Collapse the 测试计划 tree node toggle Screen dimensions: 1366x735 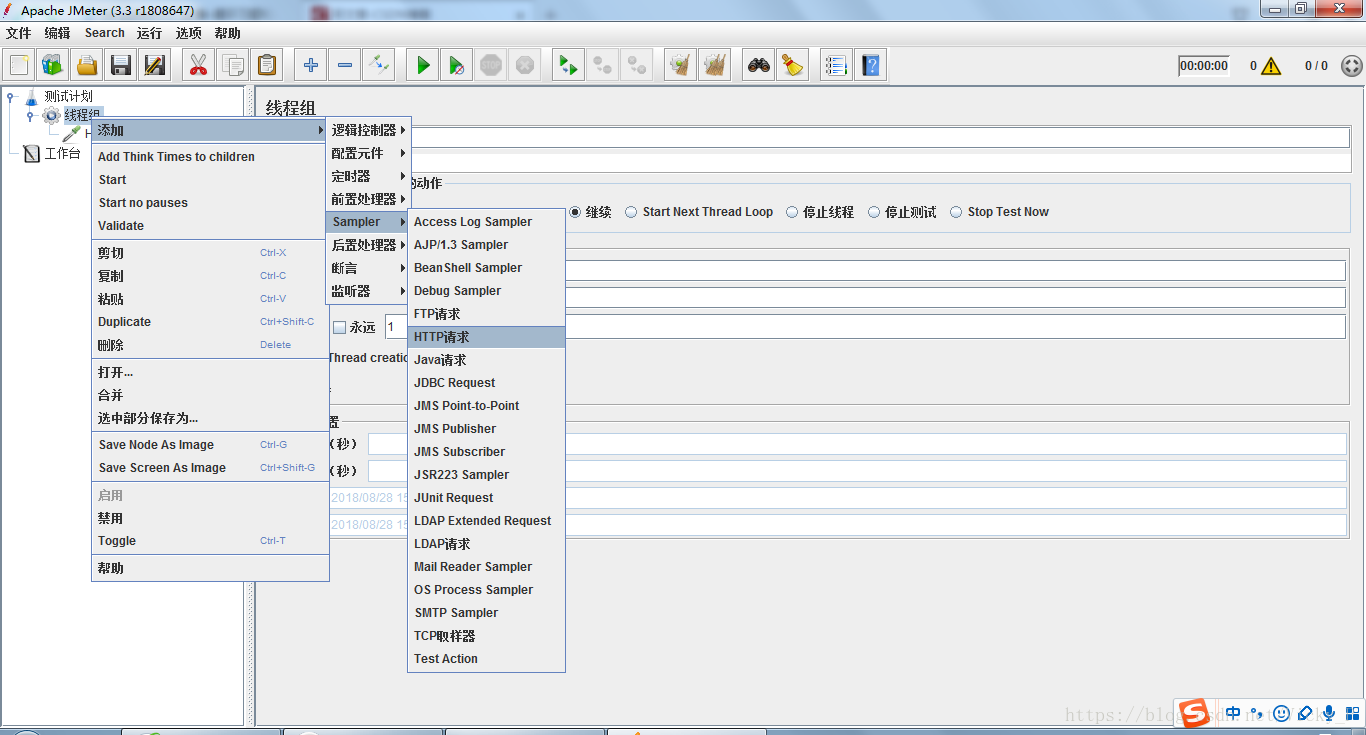[11, 97]
